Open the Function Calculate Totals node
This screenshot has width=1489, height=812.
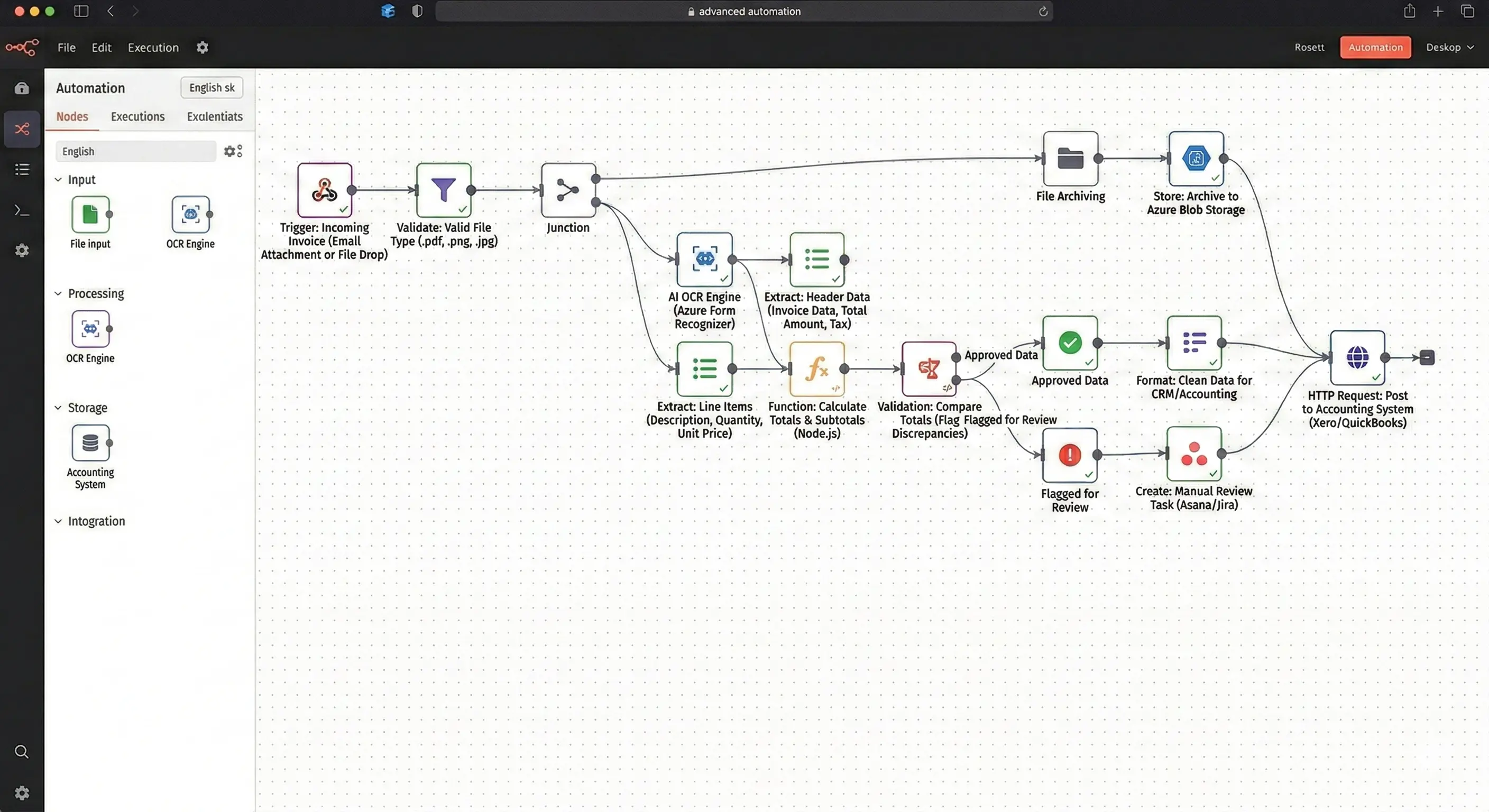(816, 368)
